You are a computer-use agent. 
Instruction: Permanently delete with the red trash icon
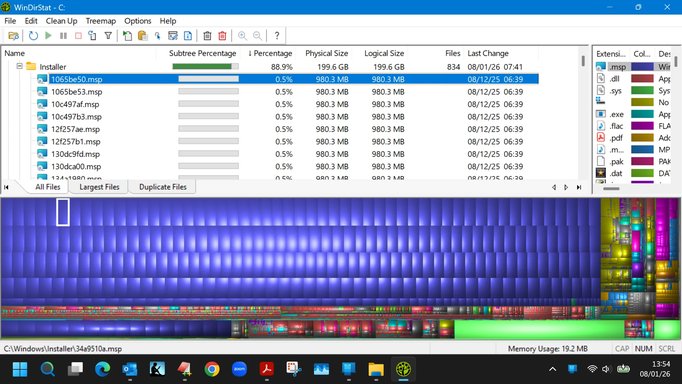coord(222,36)
